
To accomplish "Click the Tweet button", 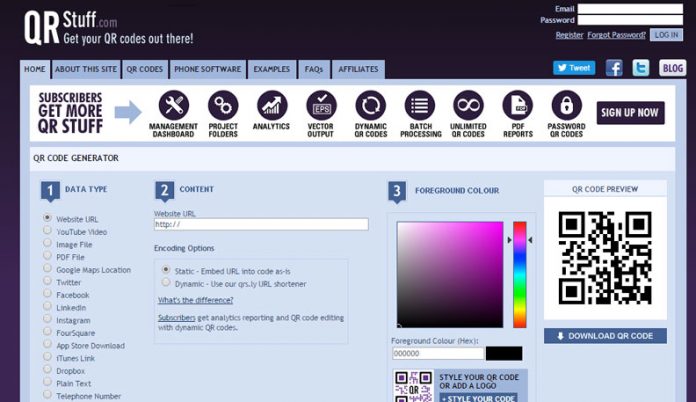I will pyautogui.click(x=574, y=68).
